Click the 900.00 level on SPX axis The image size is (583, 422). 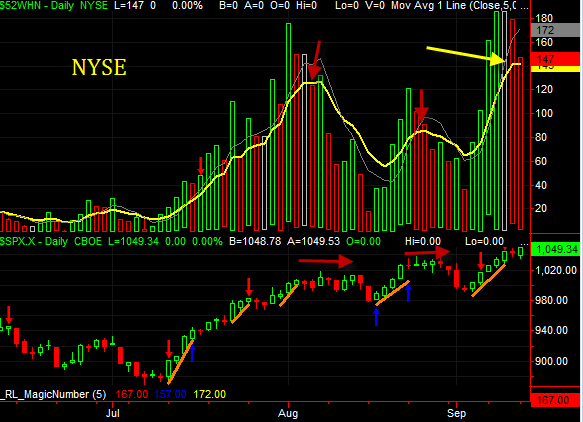tap(551, 361)
